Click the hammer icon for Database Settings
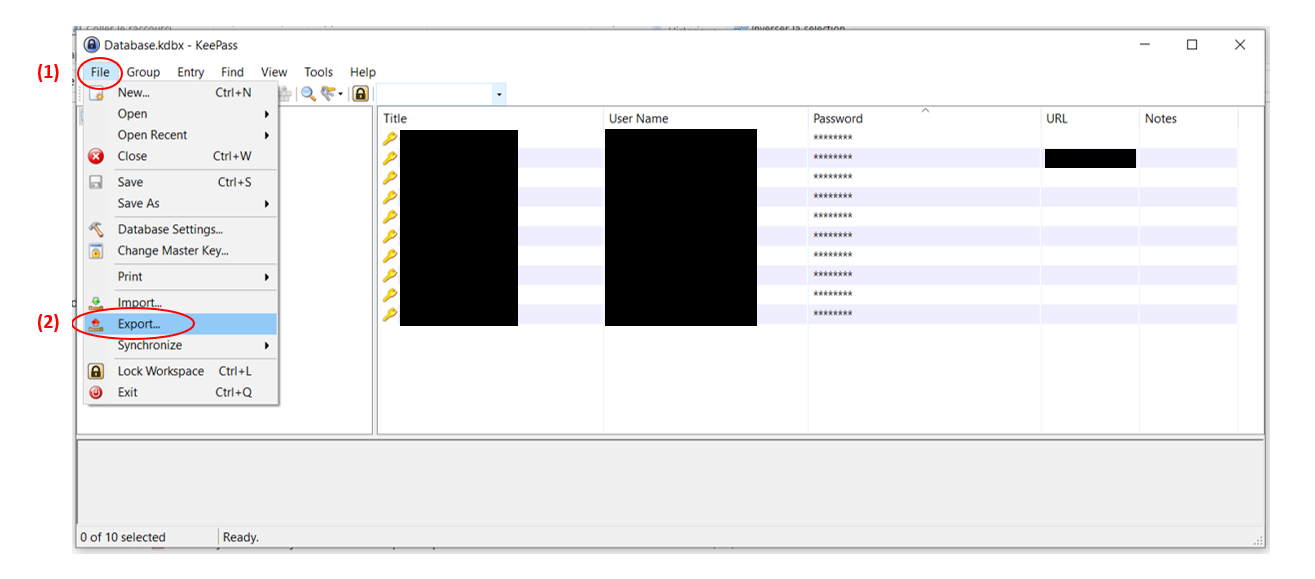The height and width of the screenshot is (579, 1315). tap(96, 229)
